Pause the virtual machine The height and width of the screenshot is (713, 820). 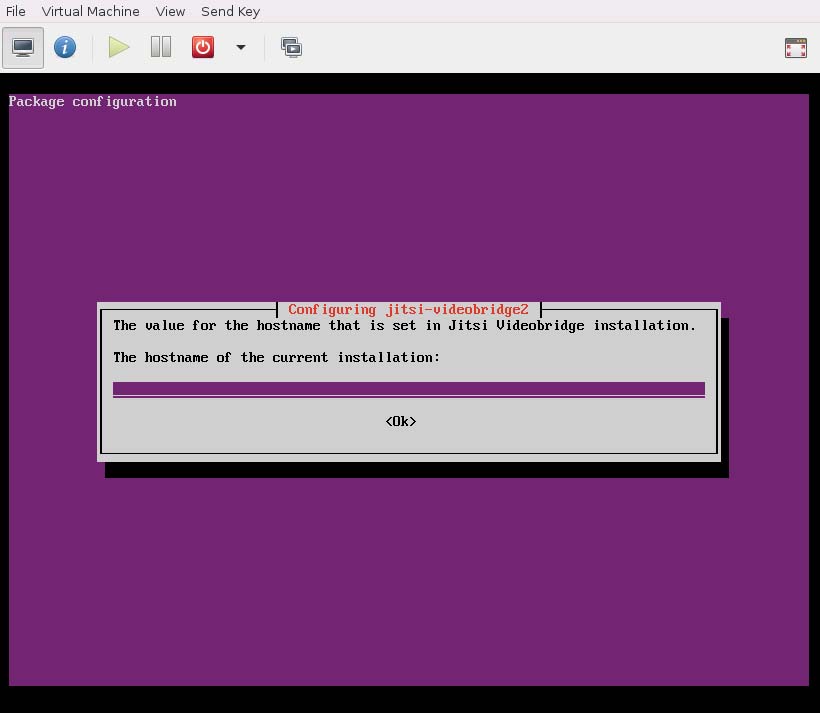[161, 47]
